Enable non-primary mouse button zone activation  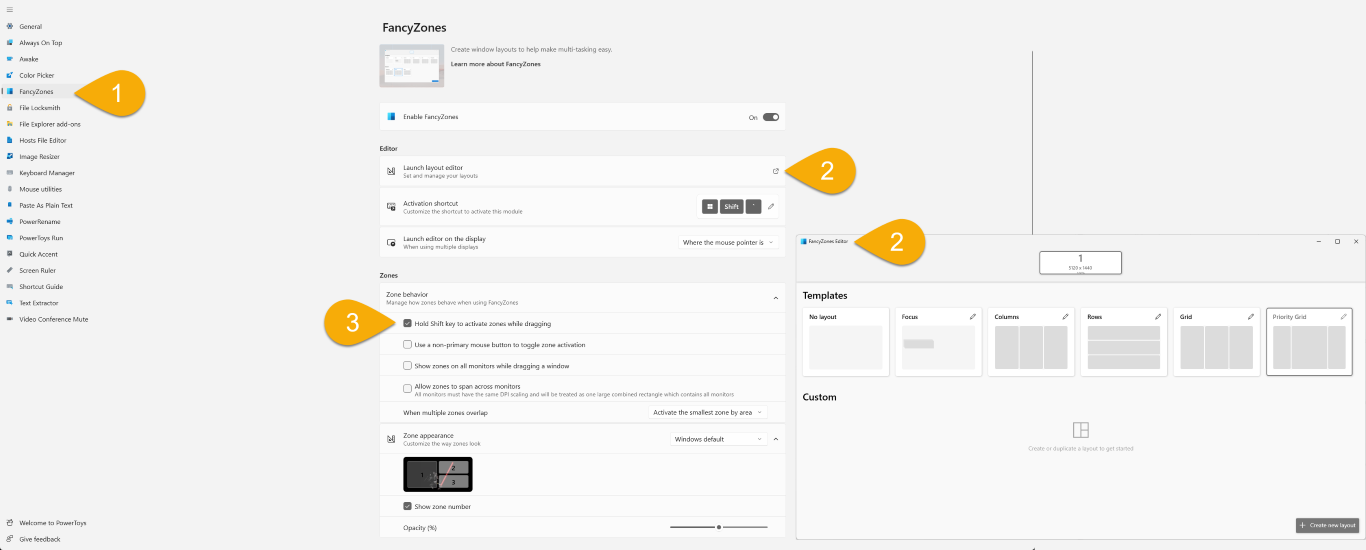tap(407, 344)
